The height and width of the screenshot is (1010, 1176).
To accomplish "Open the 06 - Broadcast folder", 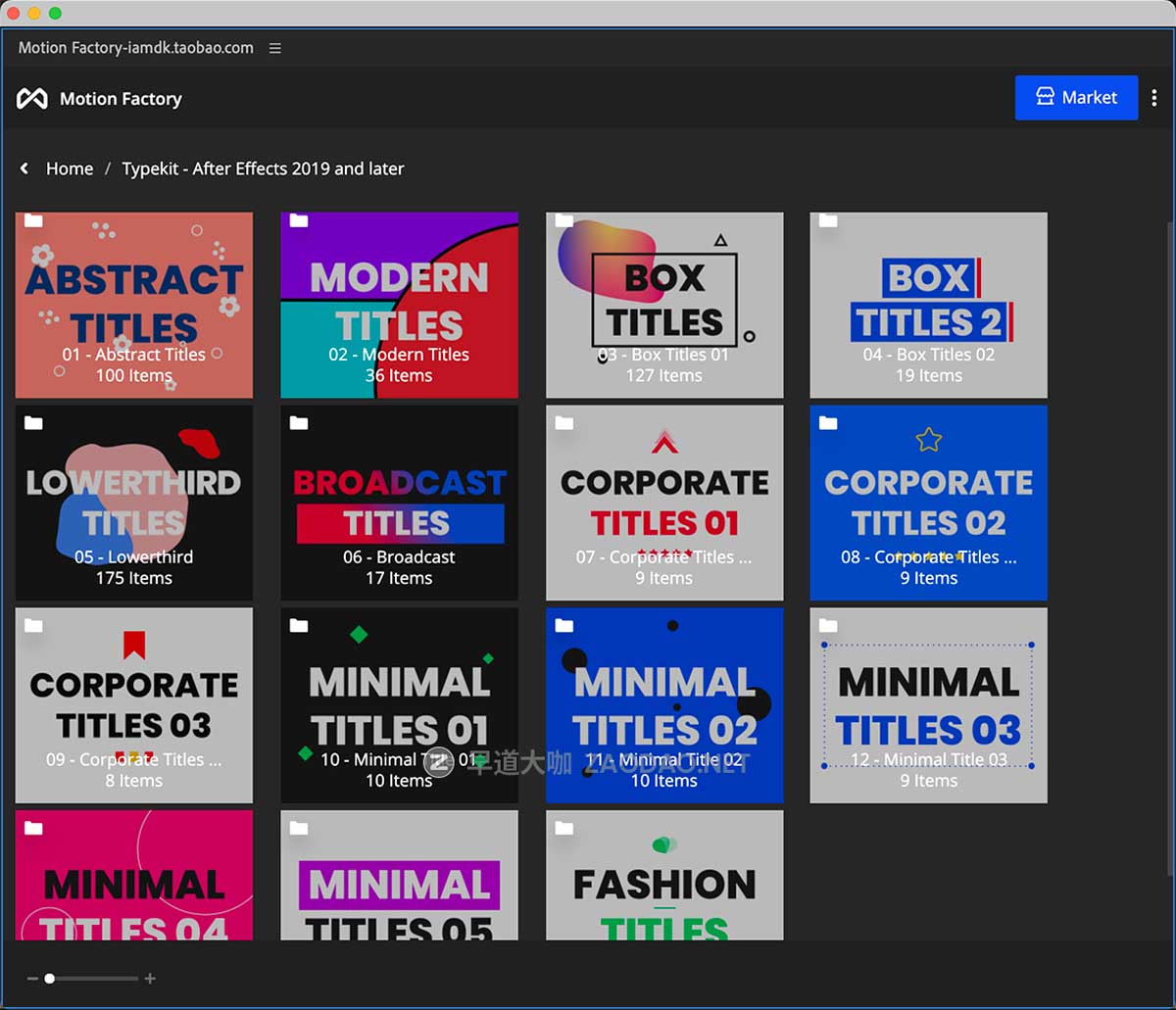I will [x=399, y=503].
